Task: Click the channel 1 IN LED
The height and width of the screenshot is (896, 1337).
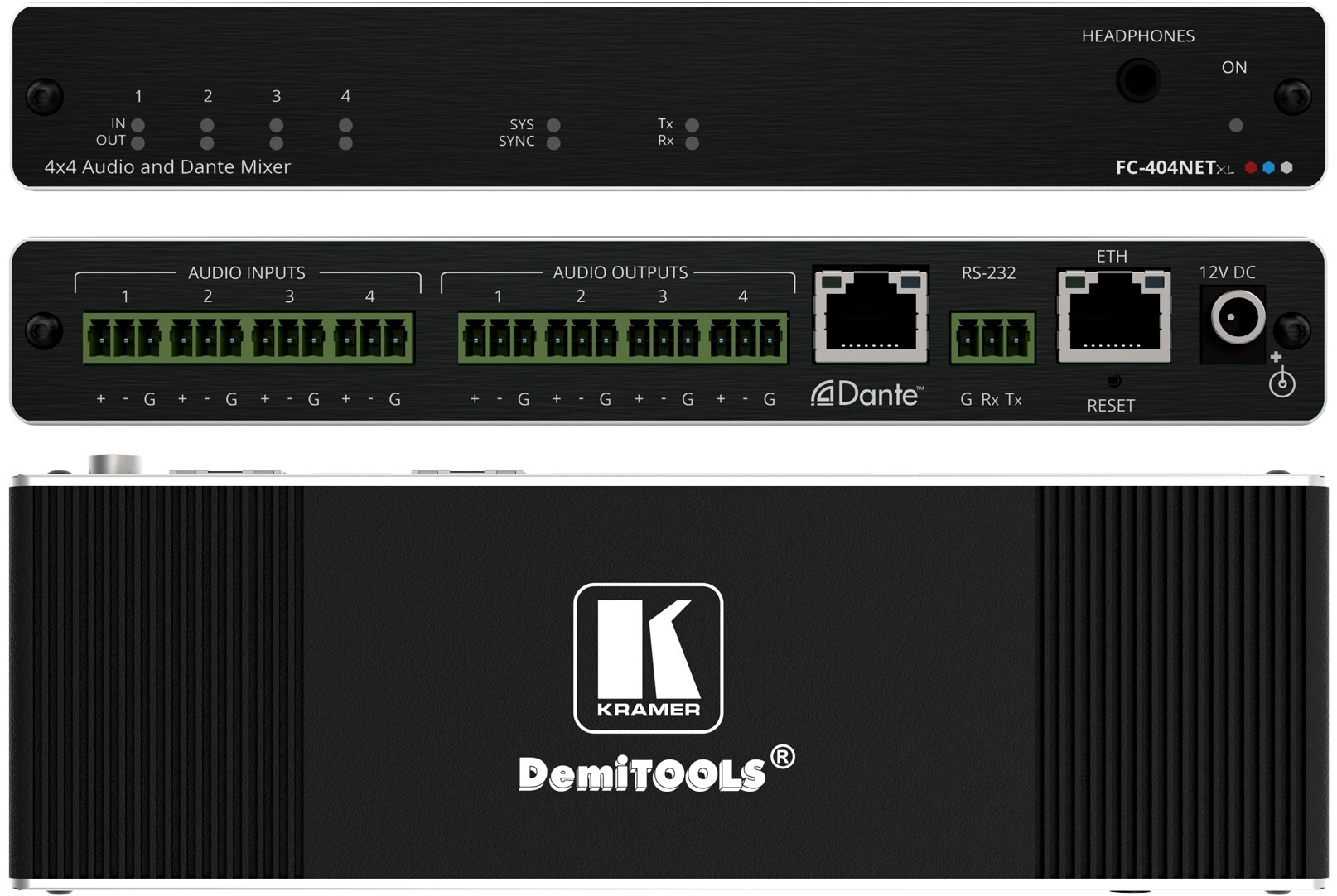Action: 138,125
